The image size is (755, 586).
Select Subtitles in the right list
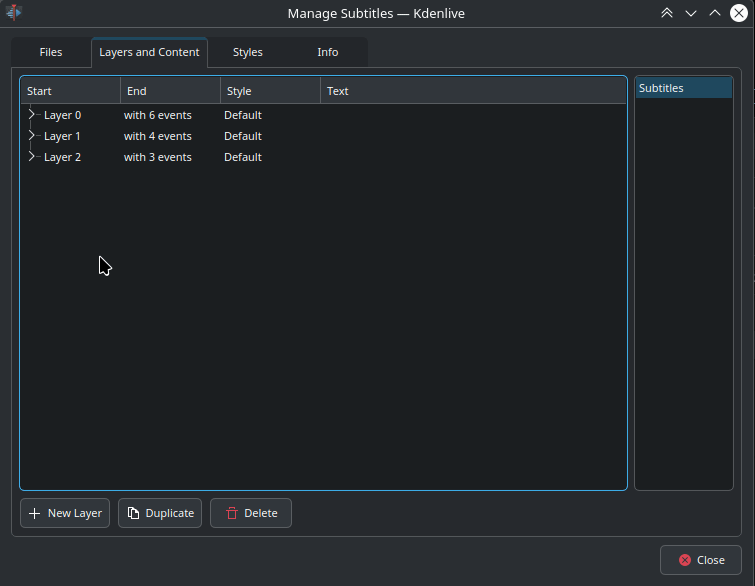(683, 88)
